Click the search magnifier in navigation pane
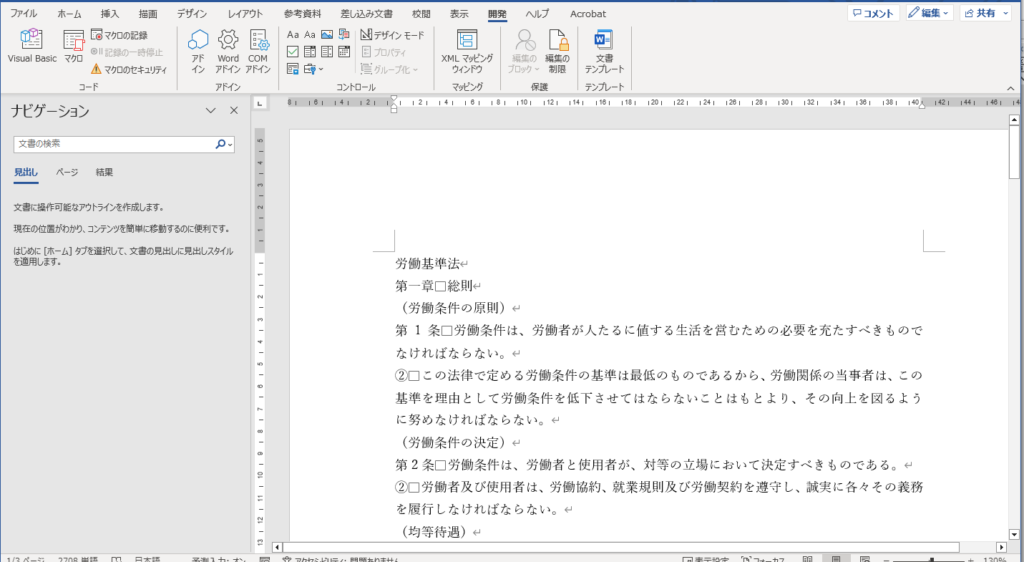Viewport: 1024px width, 562px height. click(220, 144)
